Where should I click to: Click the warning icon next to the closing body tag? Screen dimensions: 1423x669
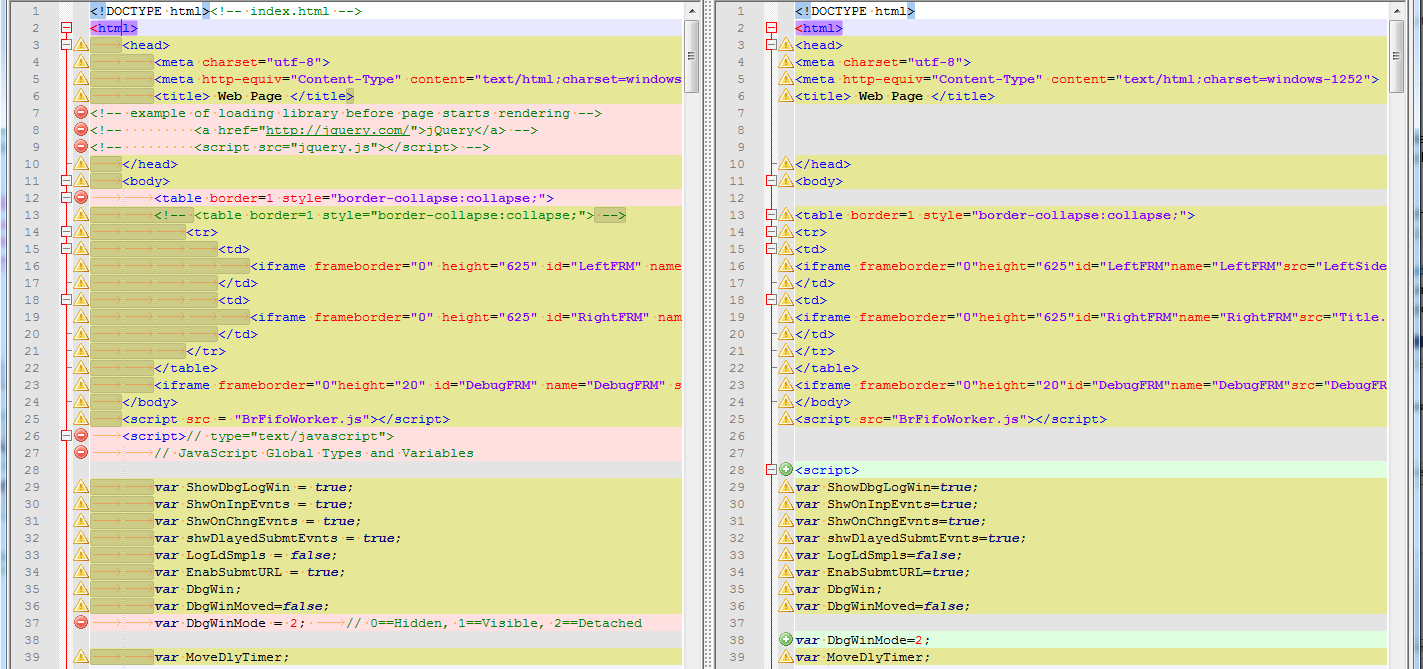coord(82,401)
